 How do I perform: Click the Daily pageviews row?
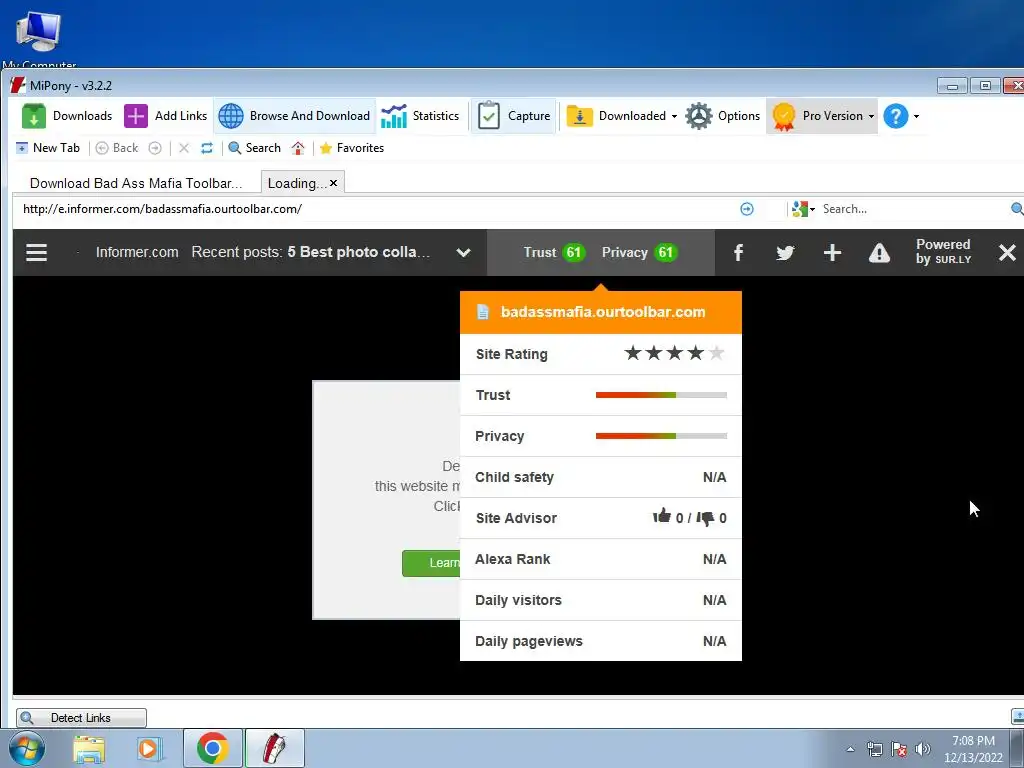point(601,641)
